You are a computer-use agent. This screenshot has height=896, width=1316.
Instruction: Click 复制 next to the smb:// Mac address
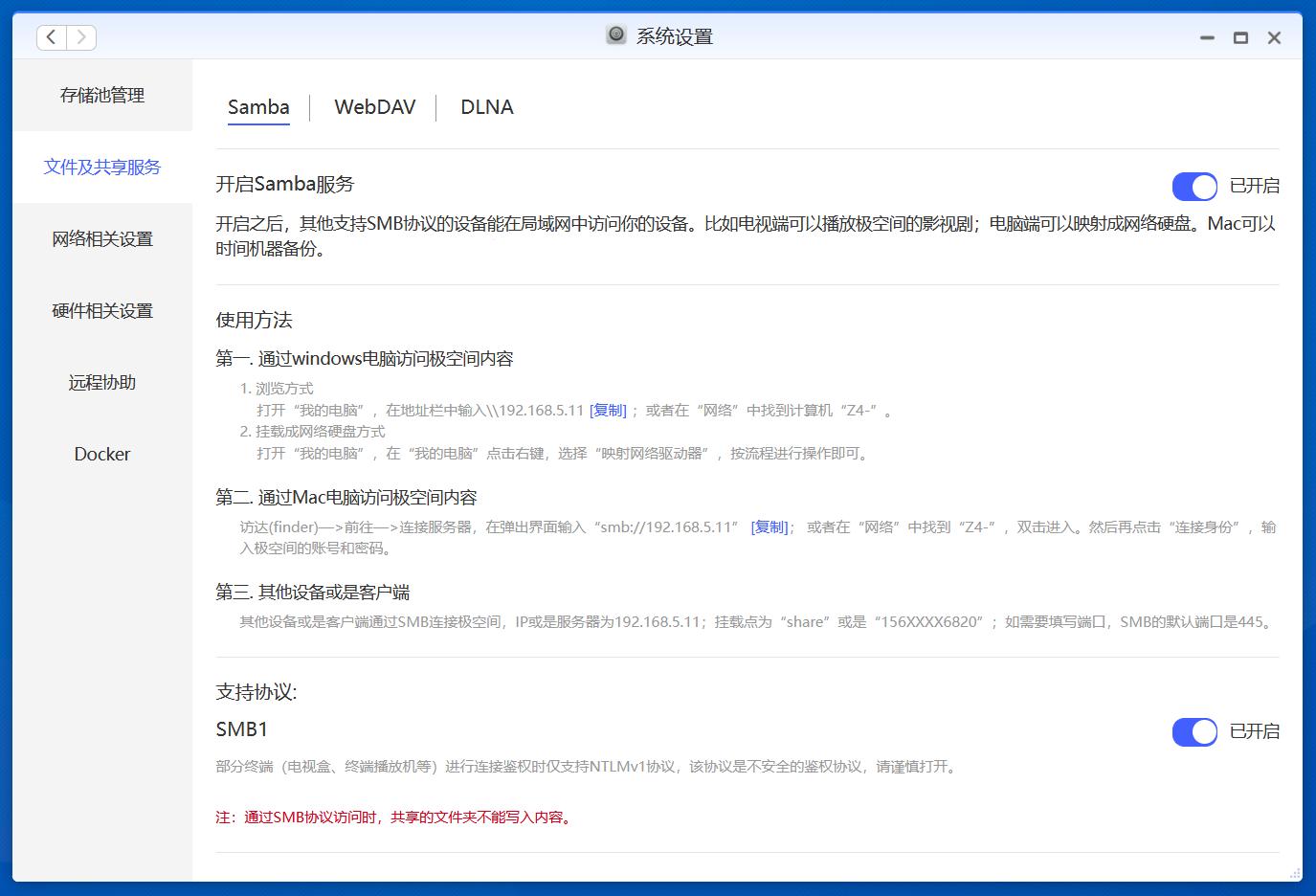pyautogui.click(x=770, y=526)
